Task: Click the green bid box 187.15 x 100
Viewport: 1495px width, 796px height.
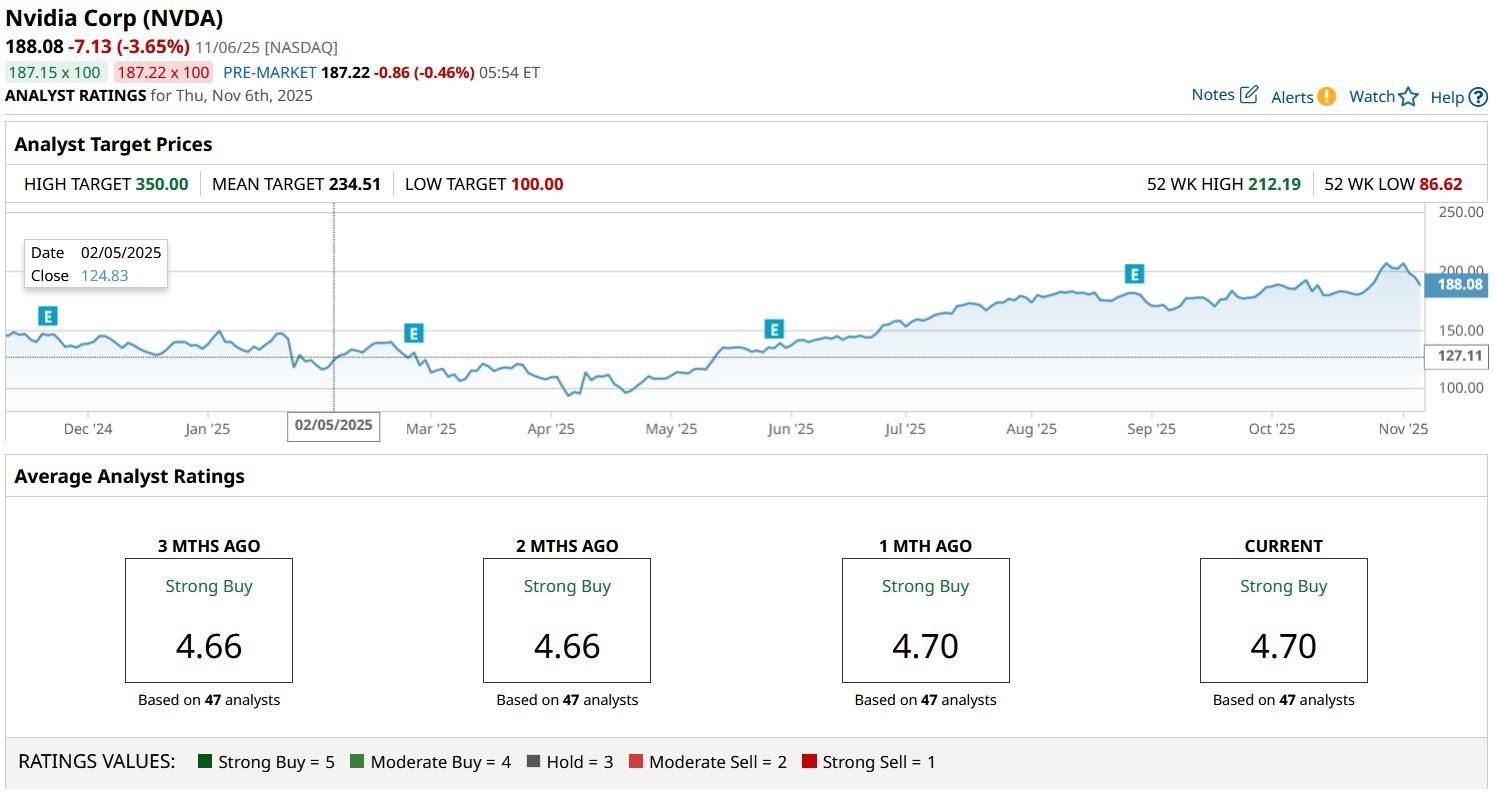Action: (55, 72)
